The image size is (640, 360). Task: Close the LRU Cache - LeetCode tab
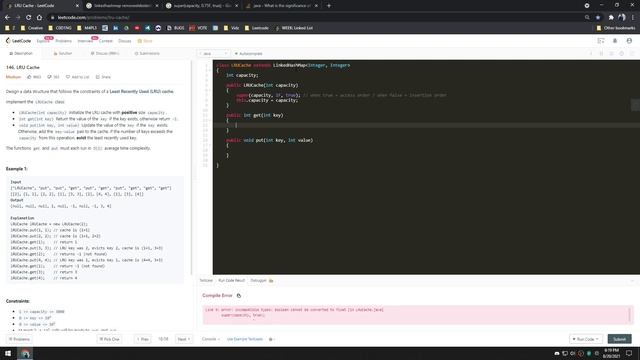coord(77,6)
